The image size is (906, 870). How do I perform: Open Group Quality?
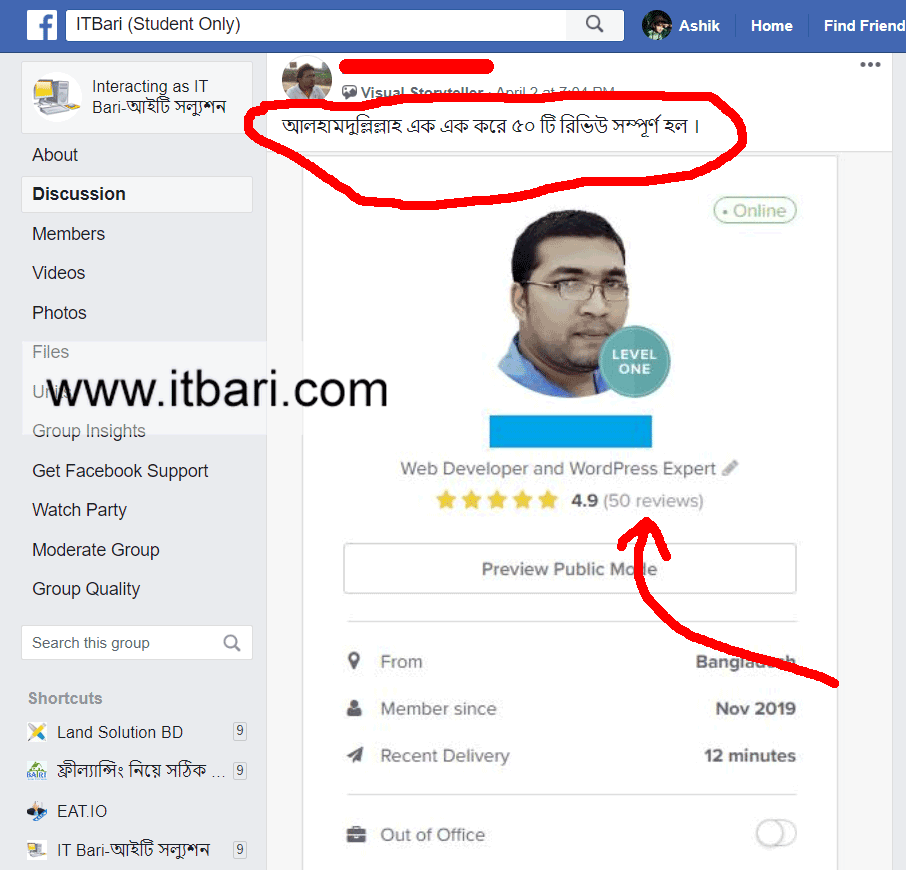86,589
